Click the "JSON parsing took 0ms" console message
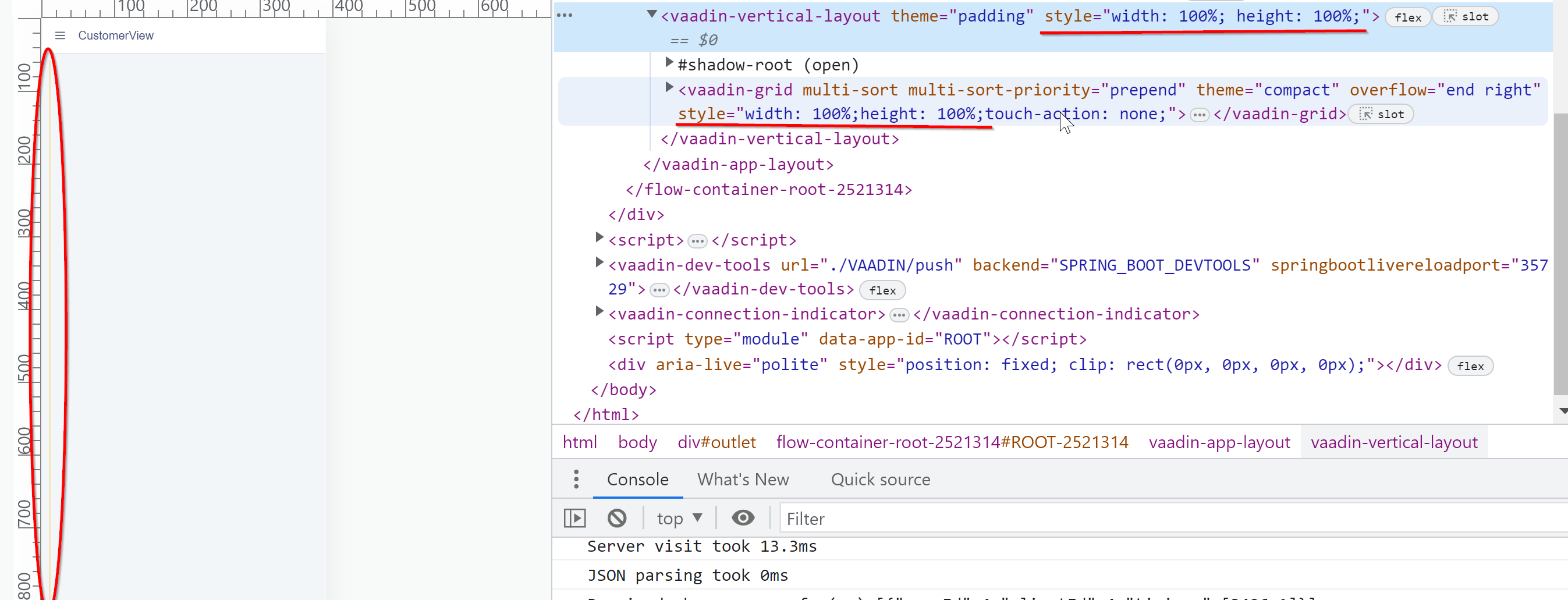 (687, 574)
